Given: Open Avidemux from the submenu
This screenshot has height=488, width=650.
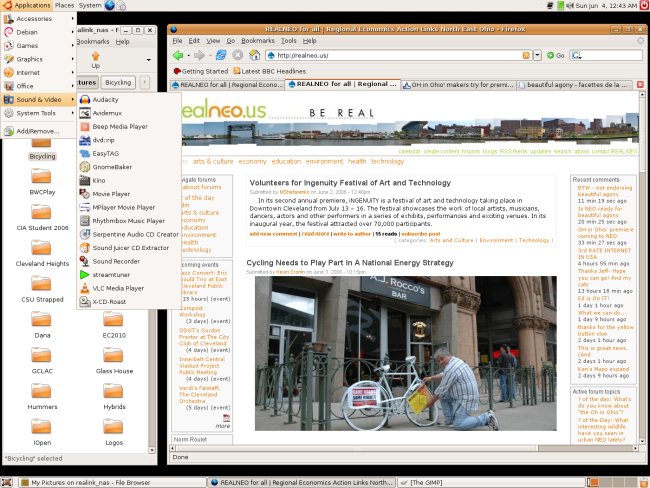Looking at the screenshot, I should tap(129, 113).
